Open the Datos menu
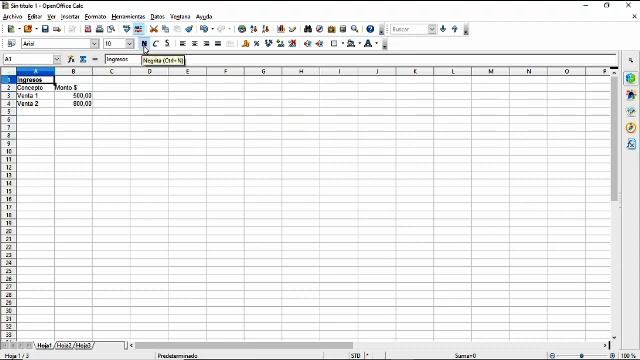The height and width of the screenshot is (360, 640). click(x=157, y=17)
